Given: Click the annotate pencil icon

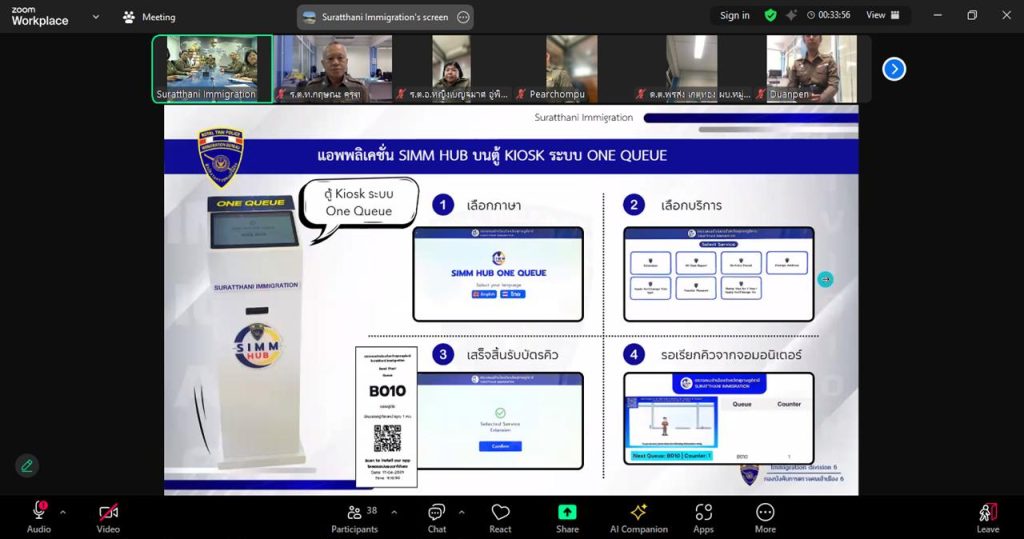Looking at the screenshot, I should click(x=27, y=465).
